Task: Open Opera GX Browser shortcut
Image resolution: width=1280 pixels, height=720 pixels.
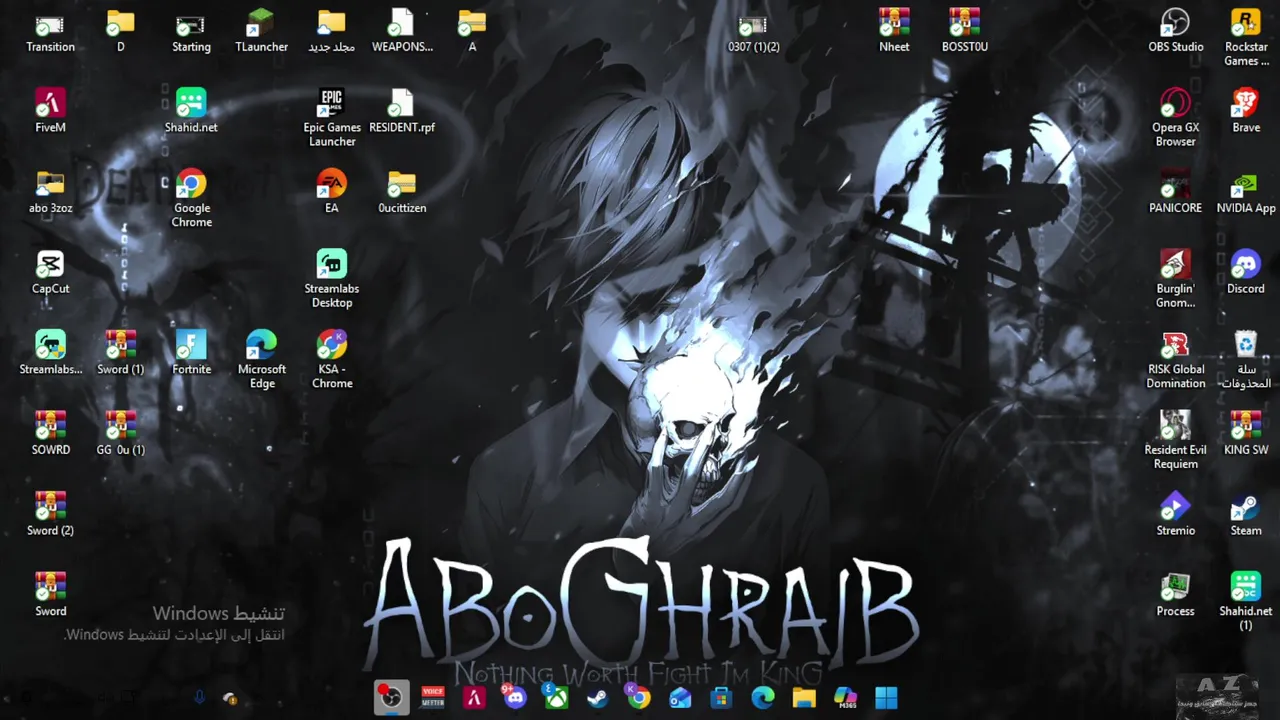Action: coord(1175,118)
